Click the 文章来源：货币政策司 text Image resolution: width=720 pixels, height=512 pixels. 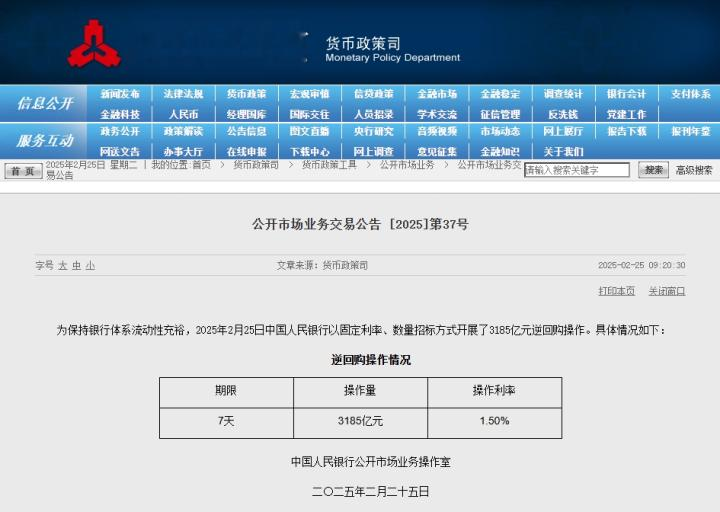322,265
